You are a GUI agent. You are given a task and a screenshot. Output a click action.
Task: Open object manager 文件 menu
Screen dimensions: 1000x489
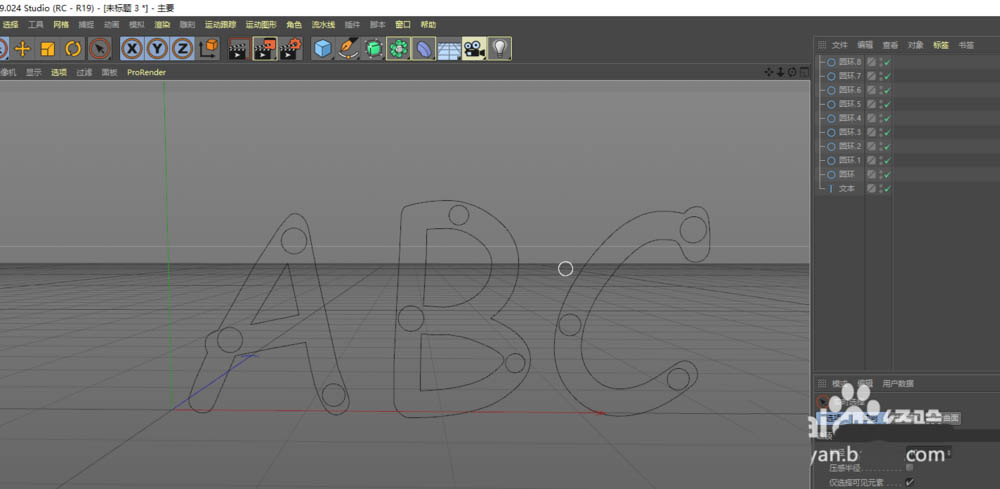(x=839, y=45)
